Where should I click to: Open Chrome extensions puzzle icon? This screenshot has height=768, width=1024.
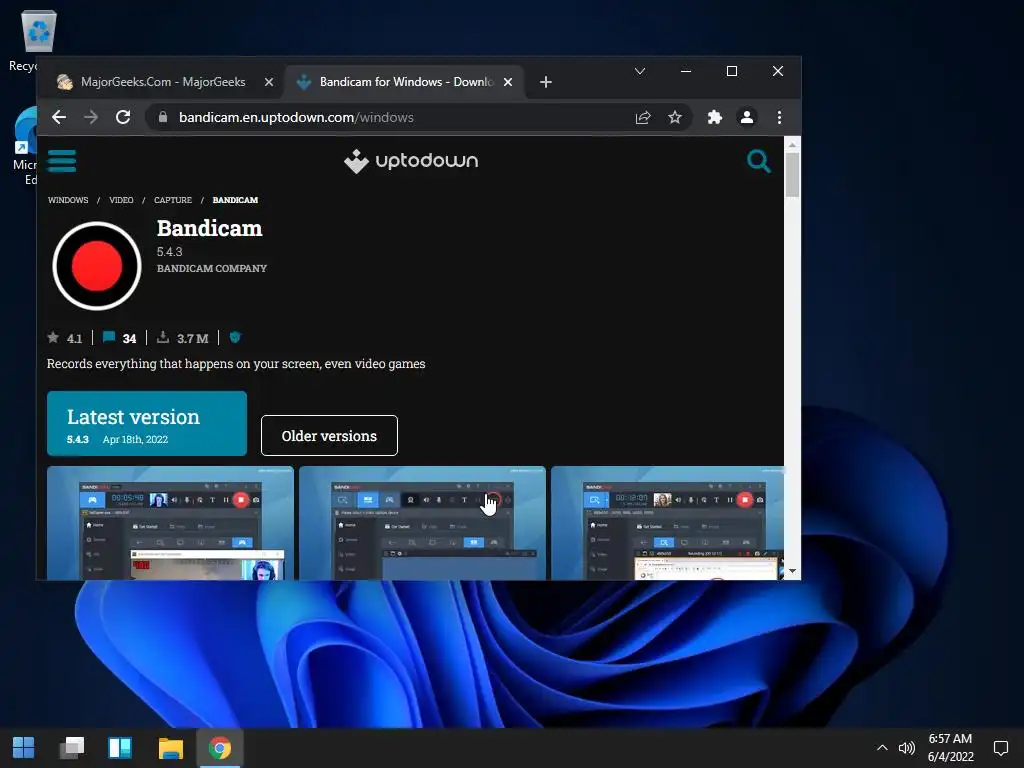click(714, 117)
